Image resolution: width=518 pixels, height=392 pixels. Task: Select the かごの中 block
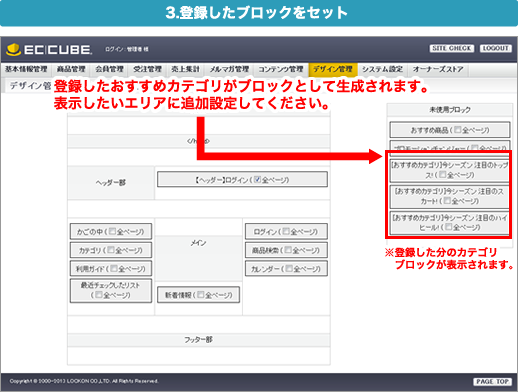pyautogui.click(x=111, y=231)
